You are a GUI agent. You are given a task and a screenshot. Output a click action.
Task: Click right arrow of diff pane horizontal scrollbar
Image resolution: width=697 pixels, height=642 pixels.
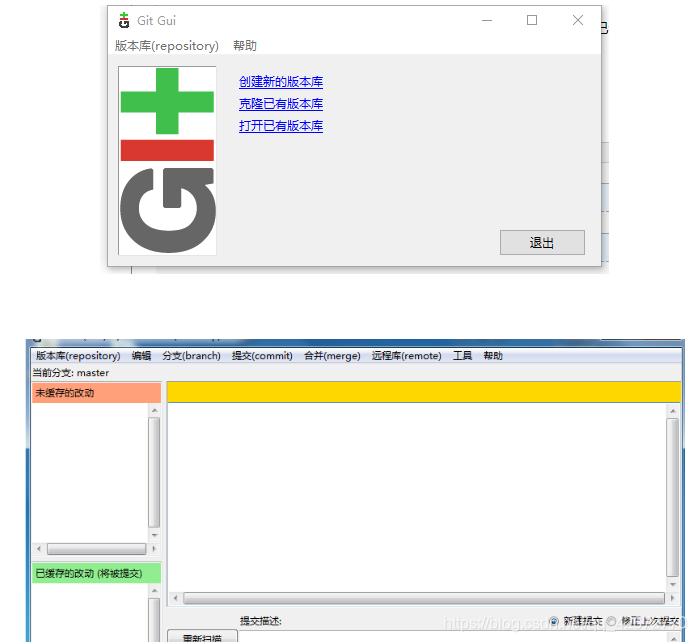(x=672, y=598)
